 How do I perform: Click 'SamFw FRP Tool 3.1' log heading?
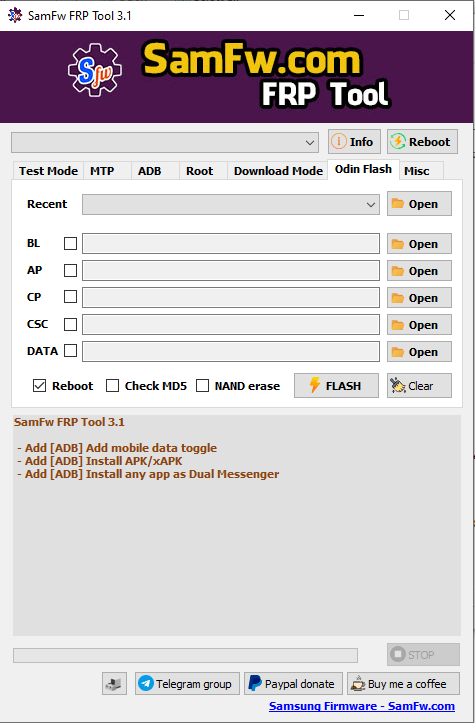(x=69, y=422)
